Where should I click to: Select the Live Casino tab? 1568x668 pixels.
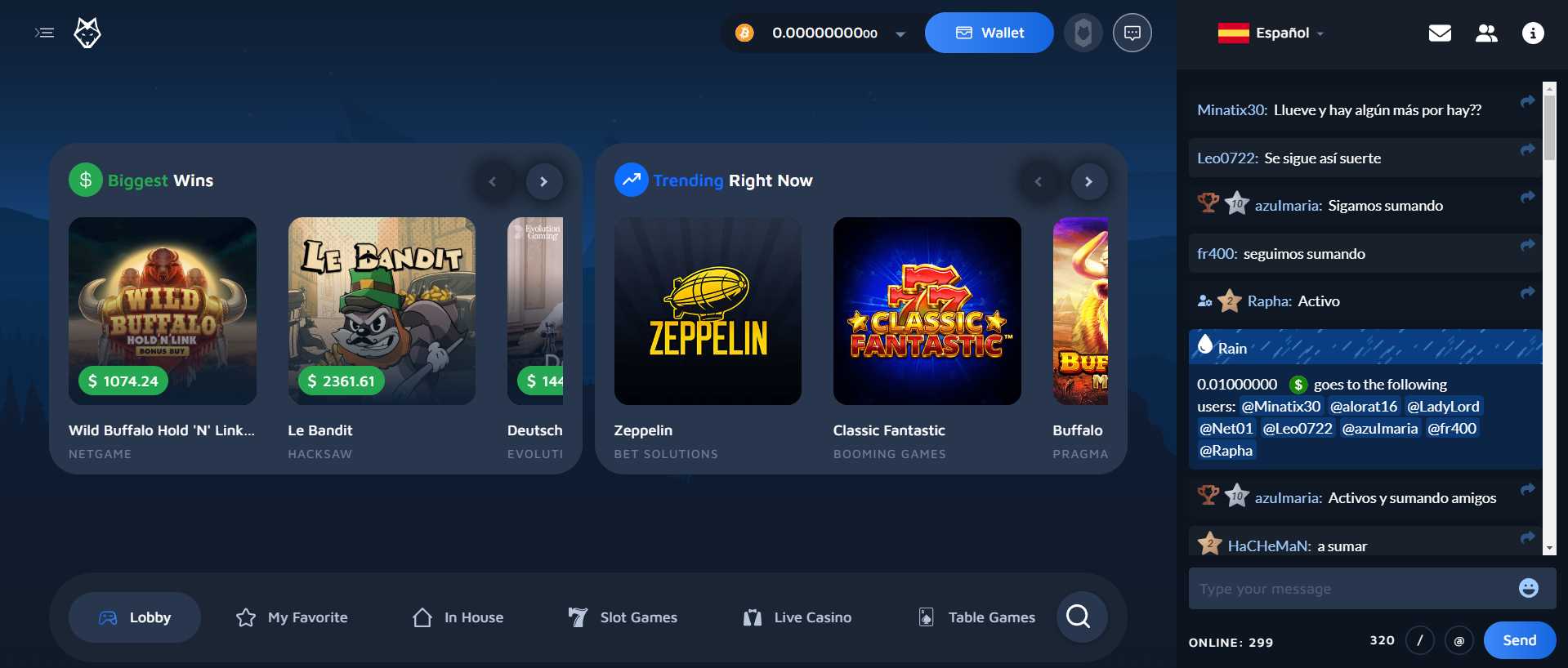(x=797, y=617)
